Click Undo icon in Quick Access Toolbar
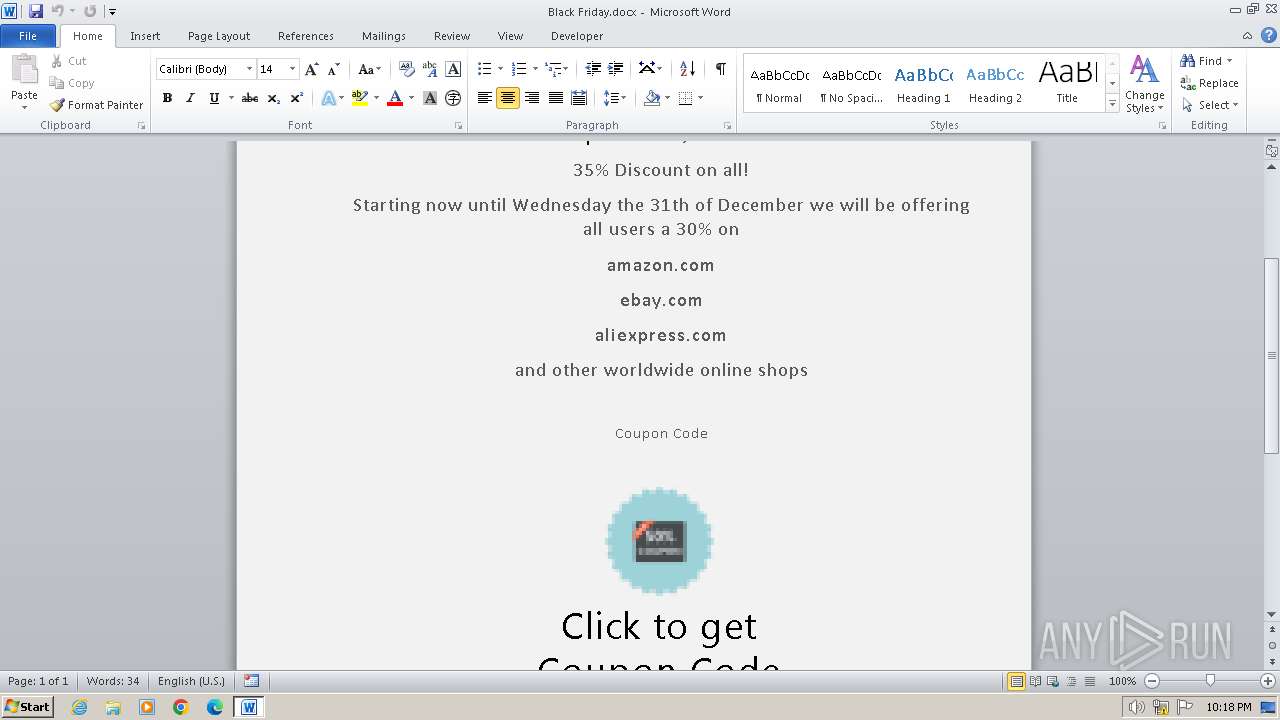Screen dimensions: 1280x720 pos(58,11)
